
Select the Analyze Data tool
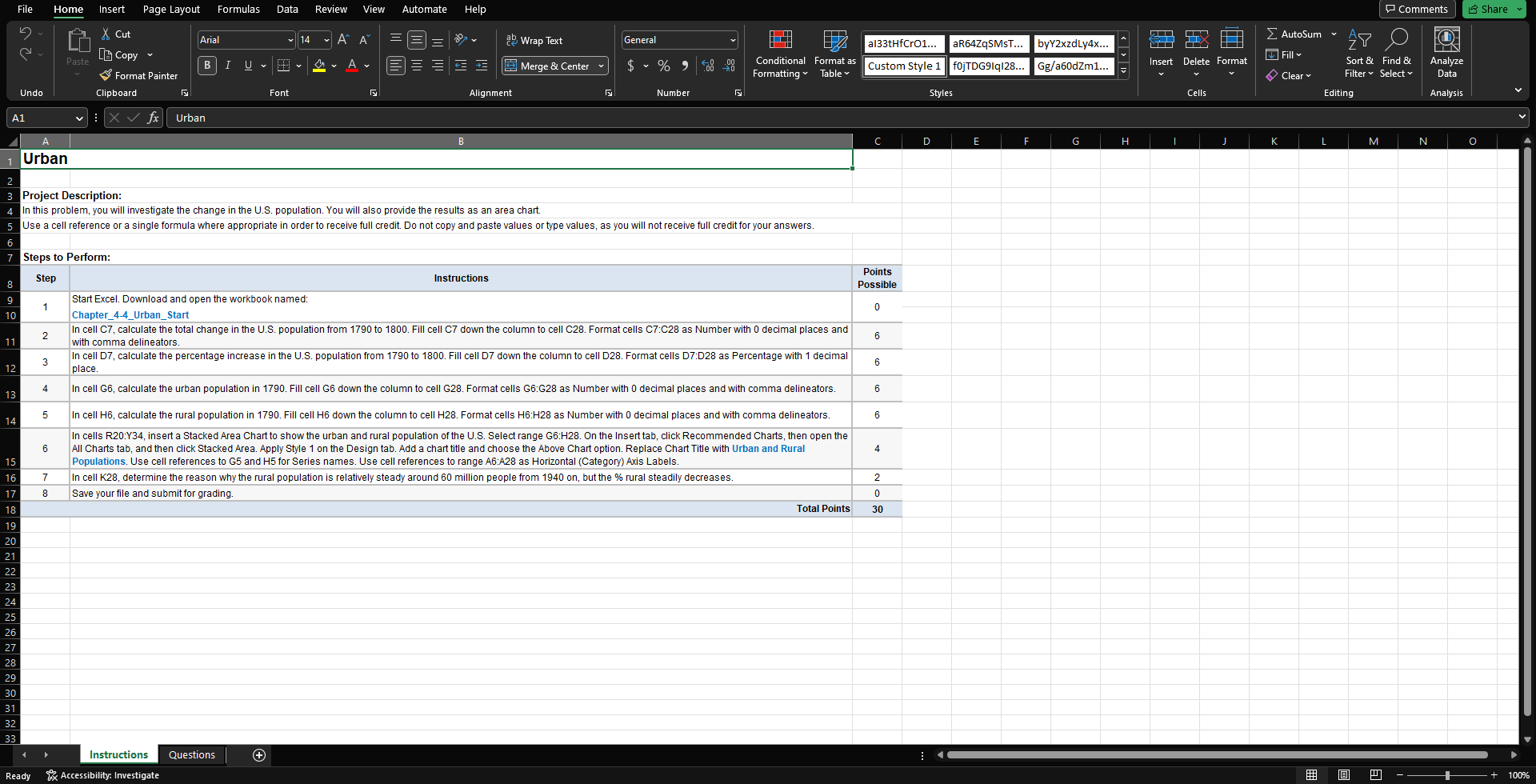(x=1446, y=52)
